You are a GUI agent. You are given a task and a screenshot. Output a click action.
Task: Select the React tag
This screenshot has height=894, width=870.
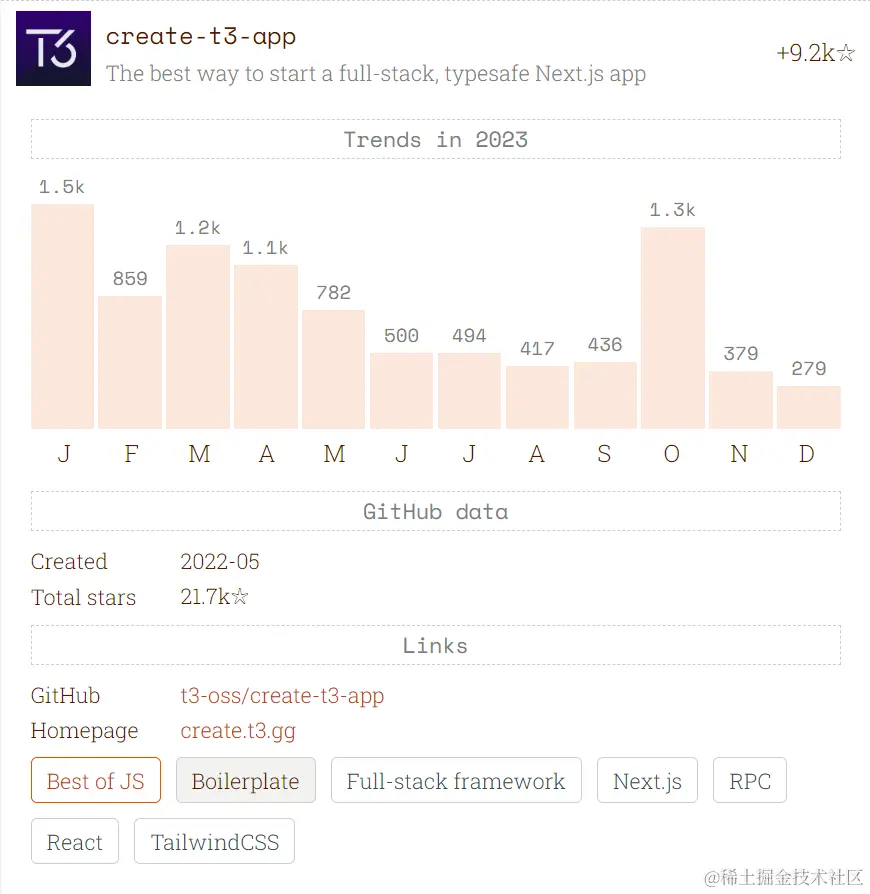click(x=75, y=842)
